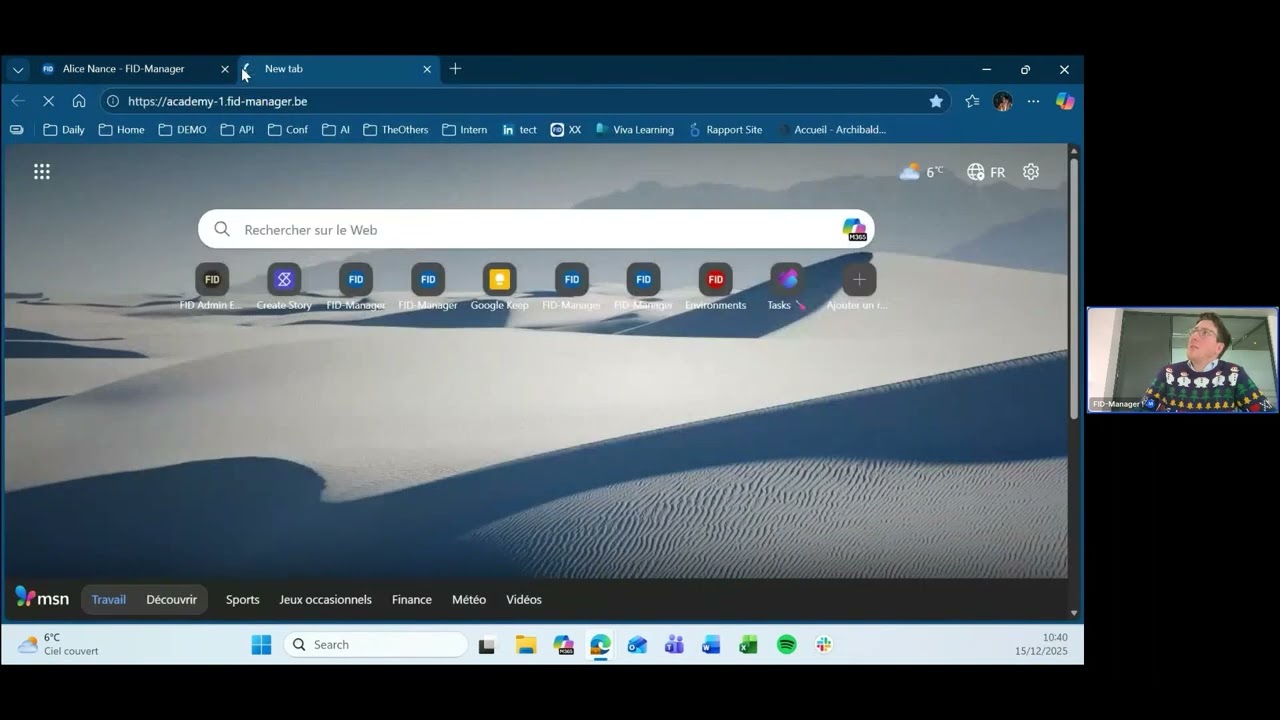
Task: Open Slack from the taskbar
Action: click(824, 645)
